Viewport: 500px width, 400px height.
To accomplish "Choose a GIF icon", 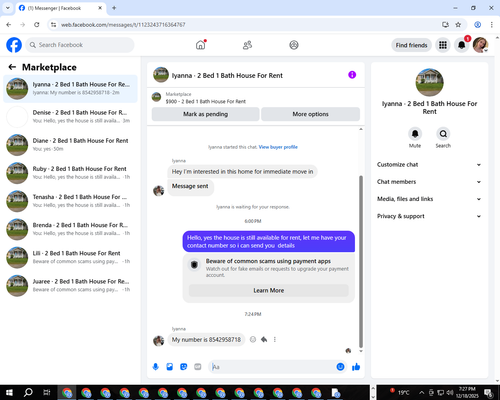I will [198, 367].
